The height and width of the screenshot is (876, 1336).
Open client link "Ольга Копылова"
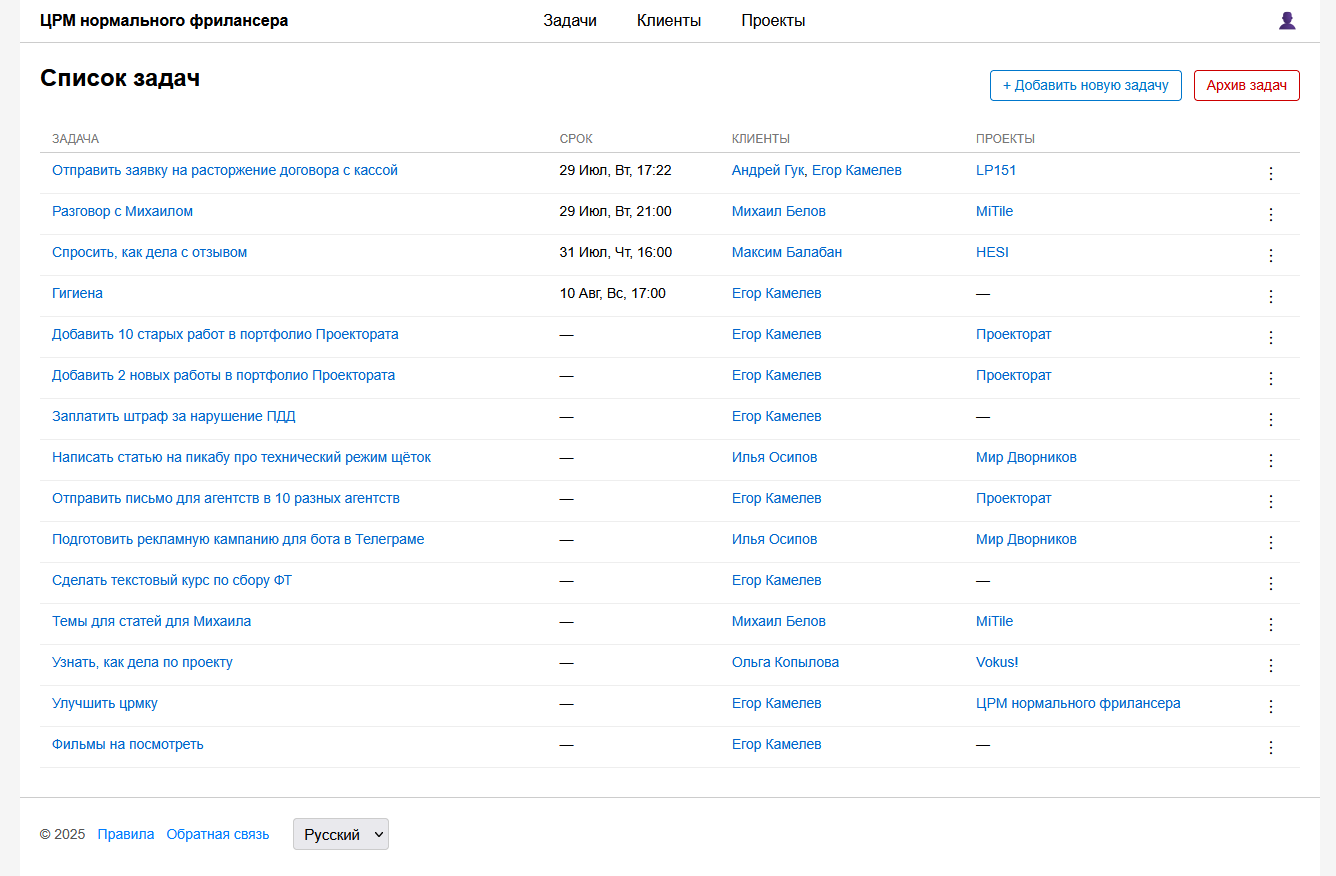pos(785,662)
